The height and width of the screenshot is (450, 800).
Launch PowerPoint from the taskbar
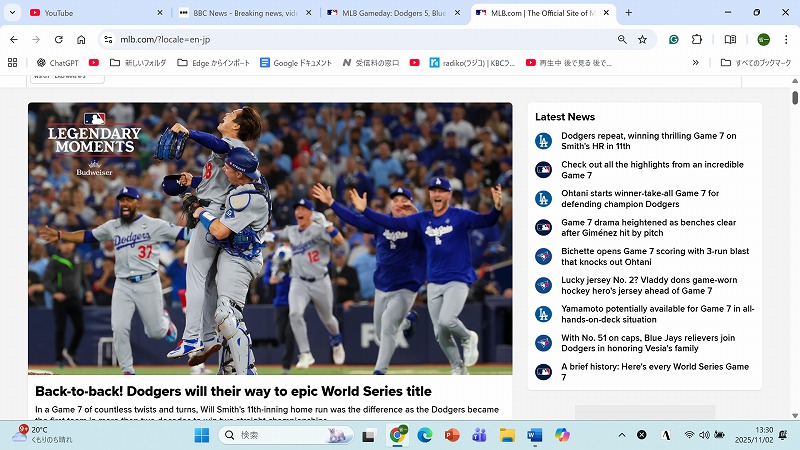click(x=451, y=435)
